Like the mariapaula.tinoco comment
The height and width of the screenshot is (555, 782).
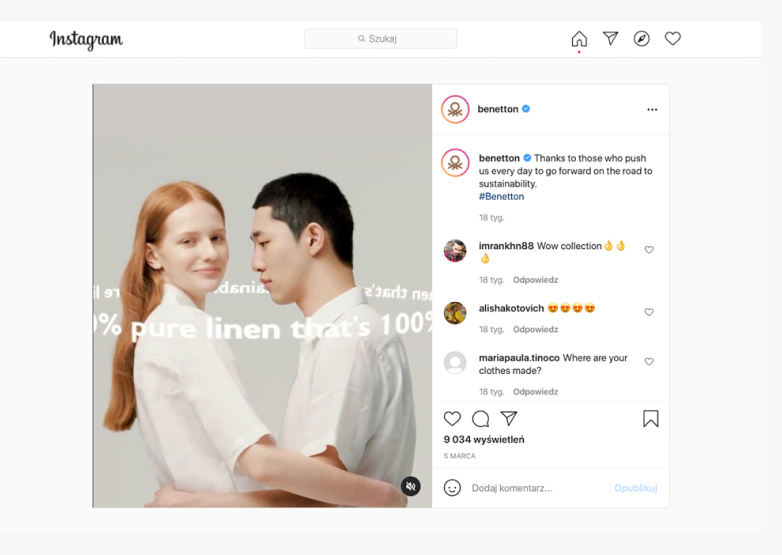tap(649, 361)
